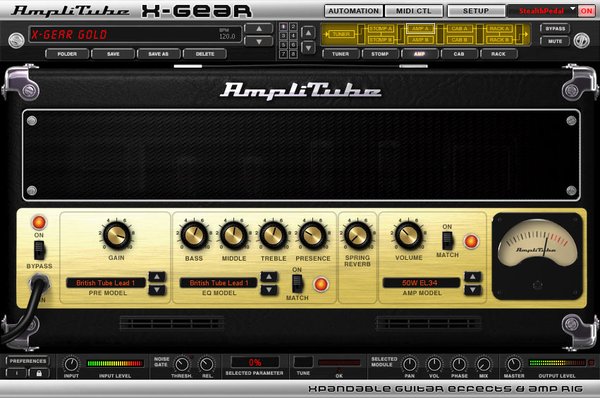The height and width of the screenshot is (398, 600).
Task: Select RACK A block in the signal chain
Action: click(499, 29)
